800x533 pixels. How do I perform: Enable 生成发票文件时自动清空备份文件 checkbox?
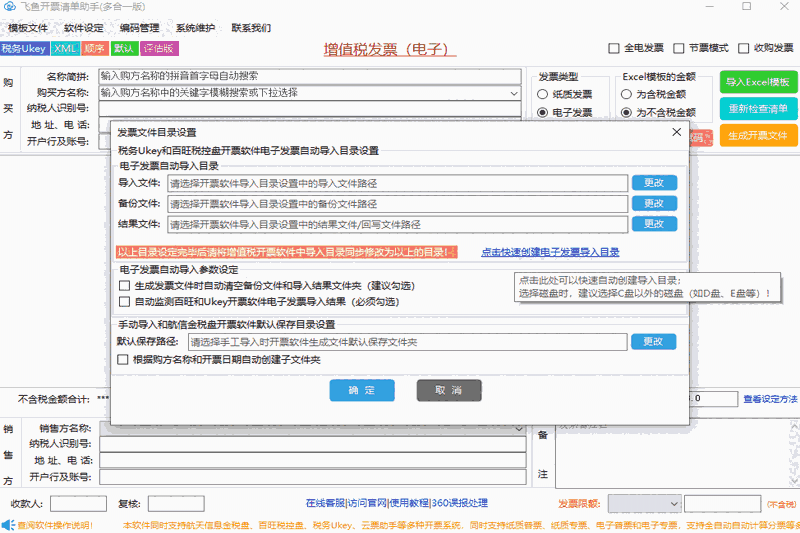point(124,286)
